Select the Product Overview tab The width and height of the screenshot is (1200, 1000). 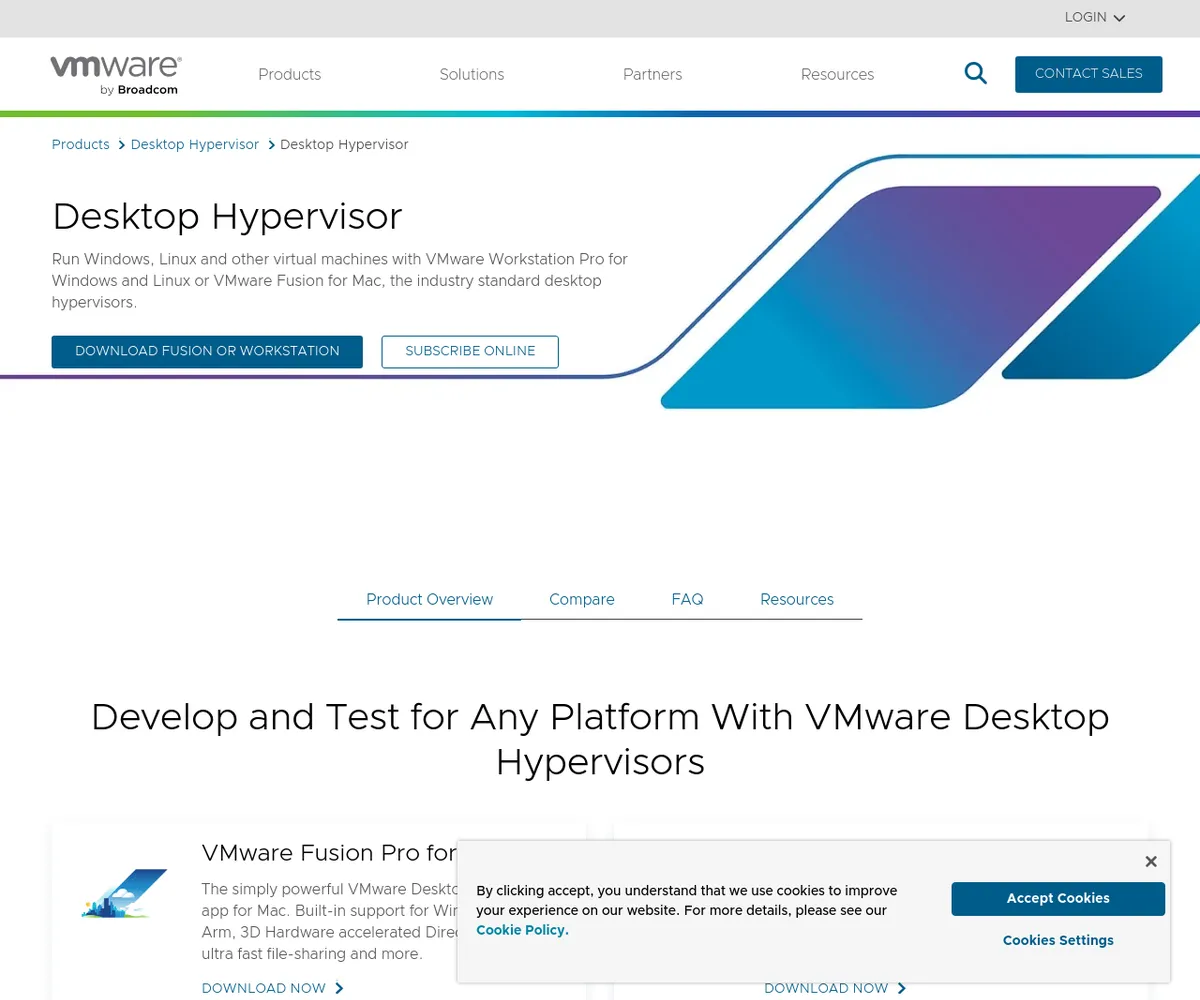click(x=429, y=600)
